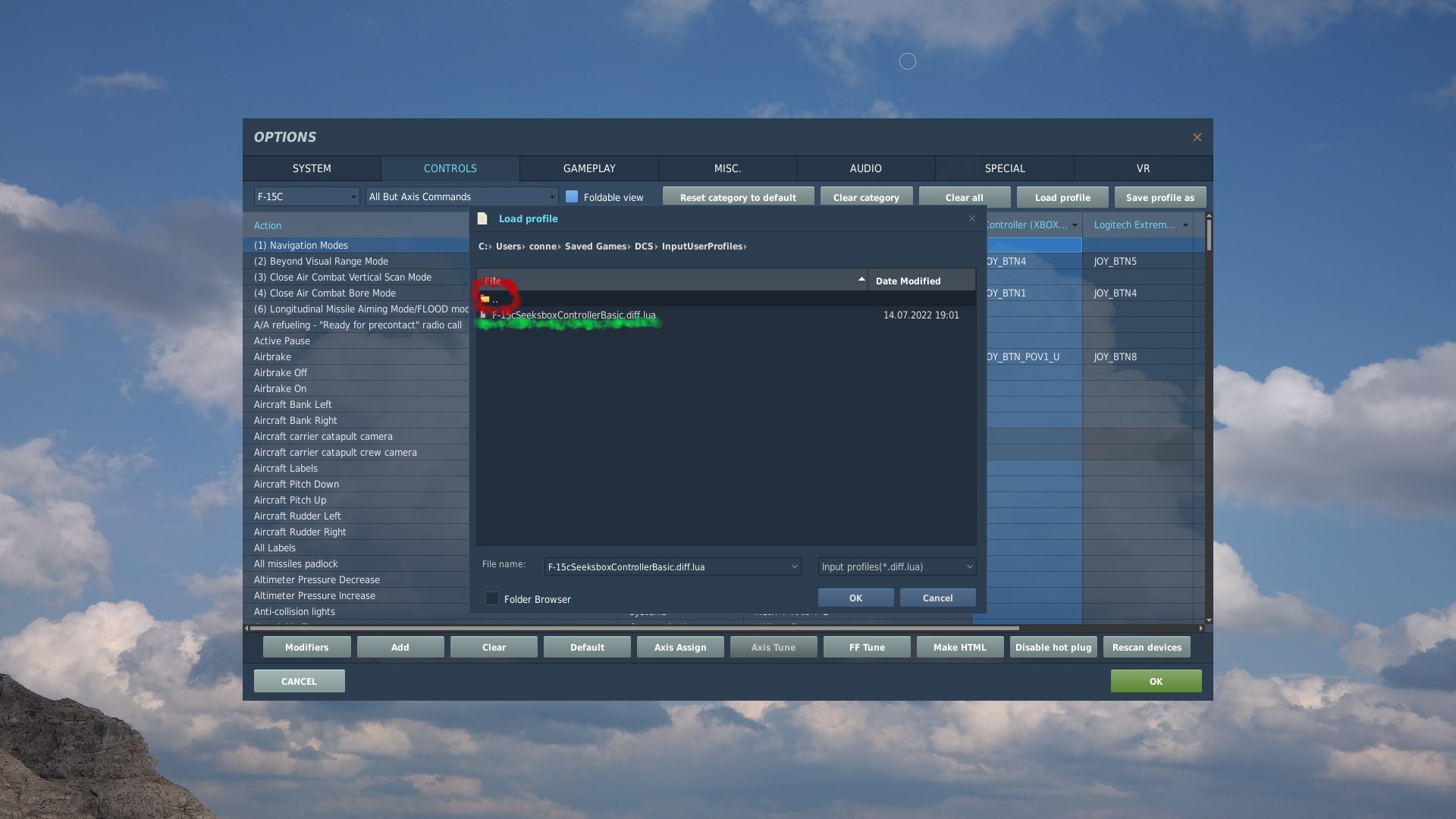Click the XBOX Controller column arrow

tap(1075, 225)
